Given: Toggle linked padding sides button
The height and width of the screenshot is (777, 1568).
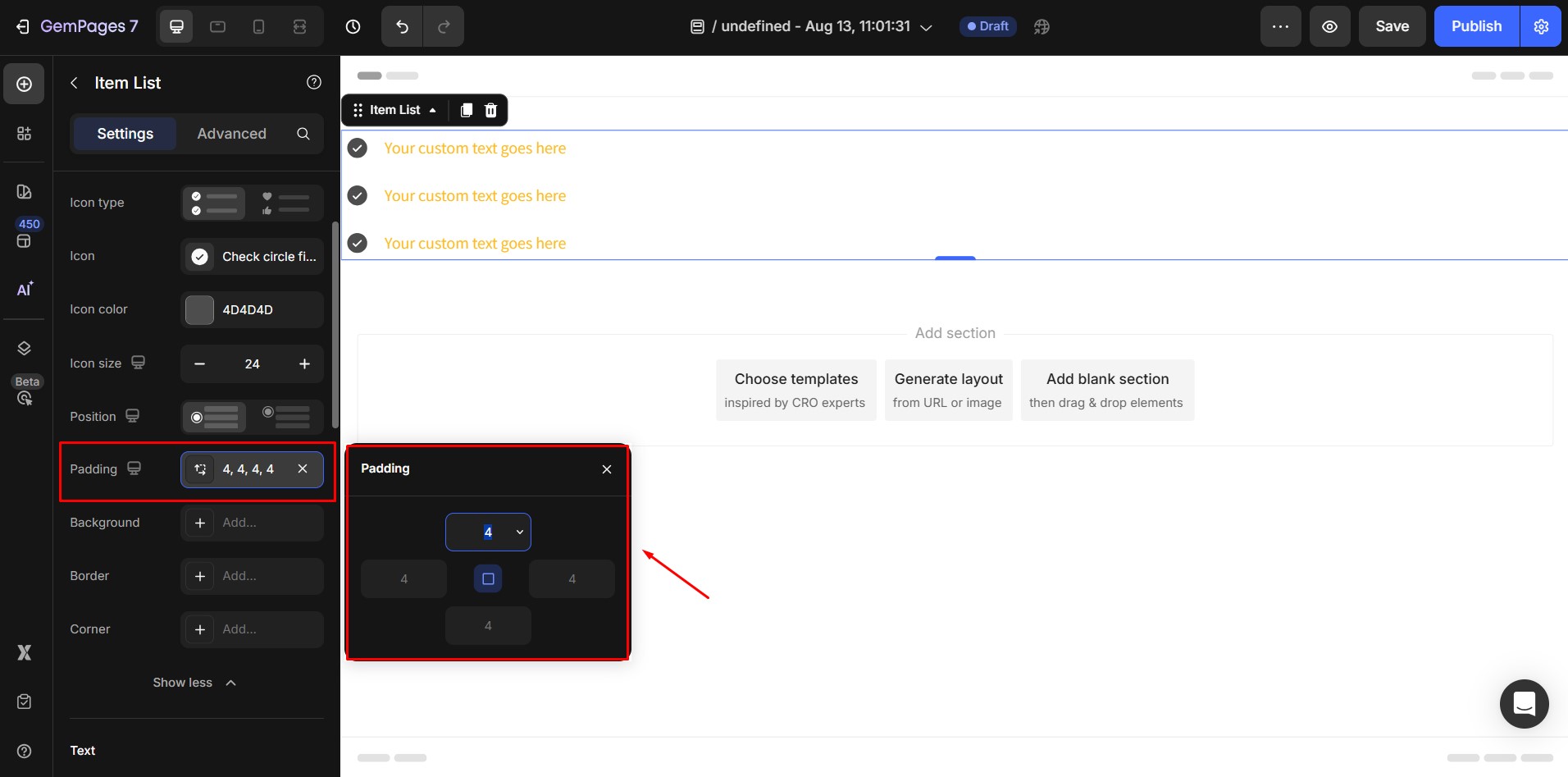Looking at the screenshot, I should coord(488,578).
